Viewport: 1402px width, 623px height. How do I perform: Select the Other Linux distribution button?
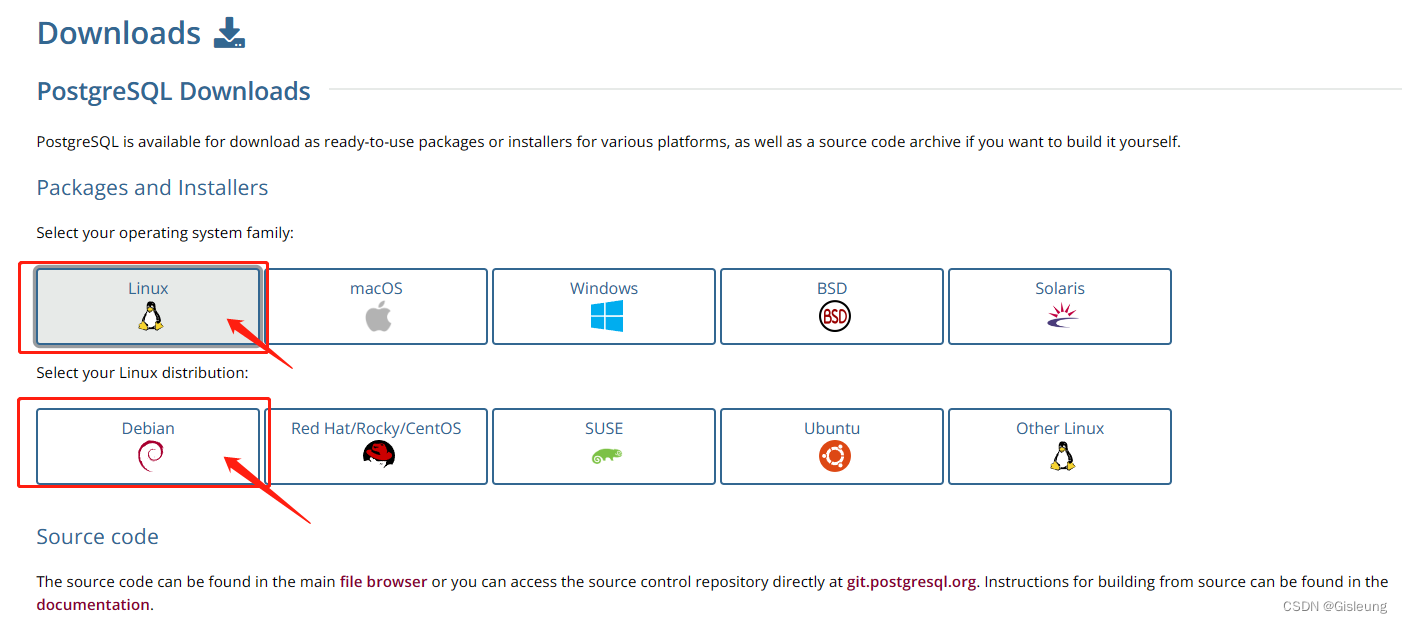(1060, 446)
